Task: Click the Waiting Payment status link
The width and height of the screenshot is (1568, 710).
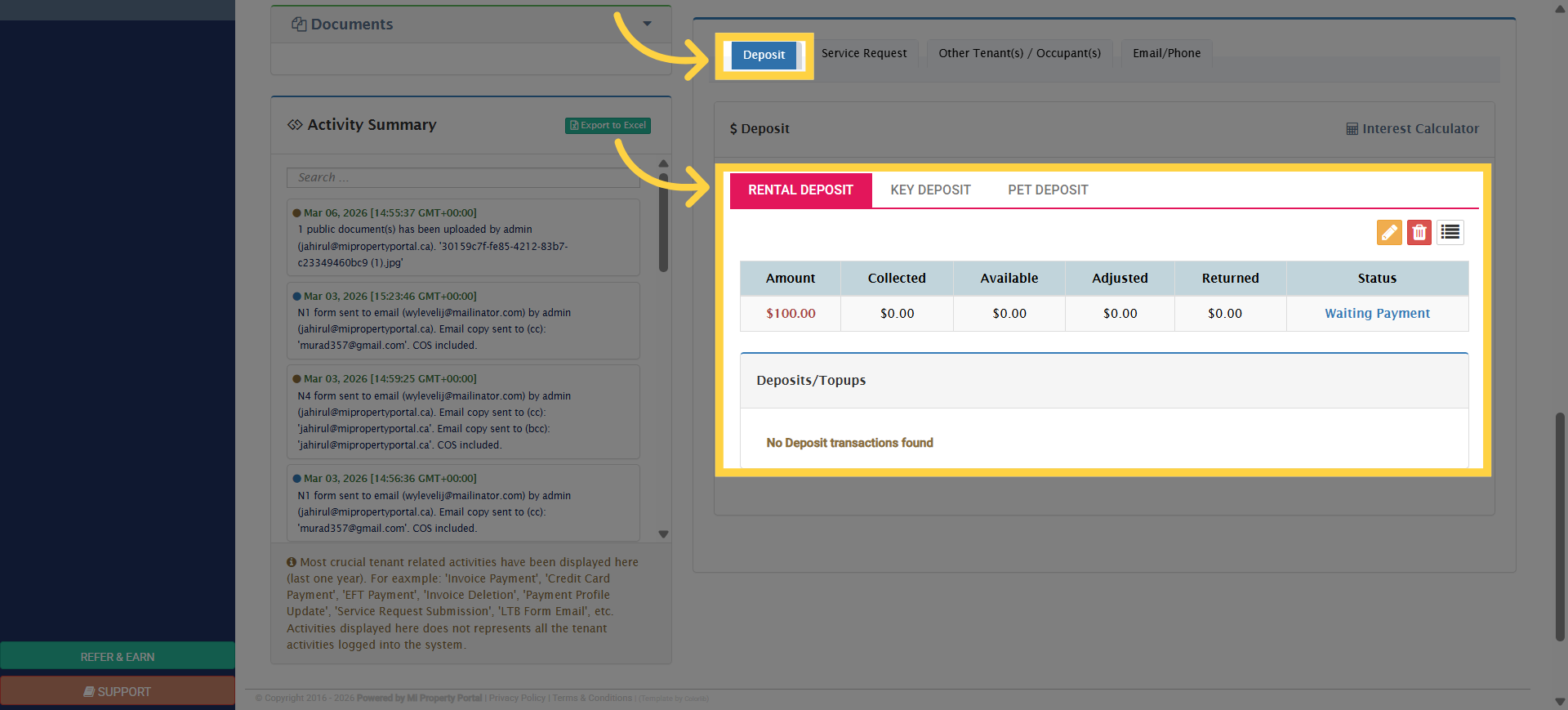Action: point(1377,314)
